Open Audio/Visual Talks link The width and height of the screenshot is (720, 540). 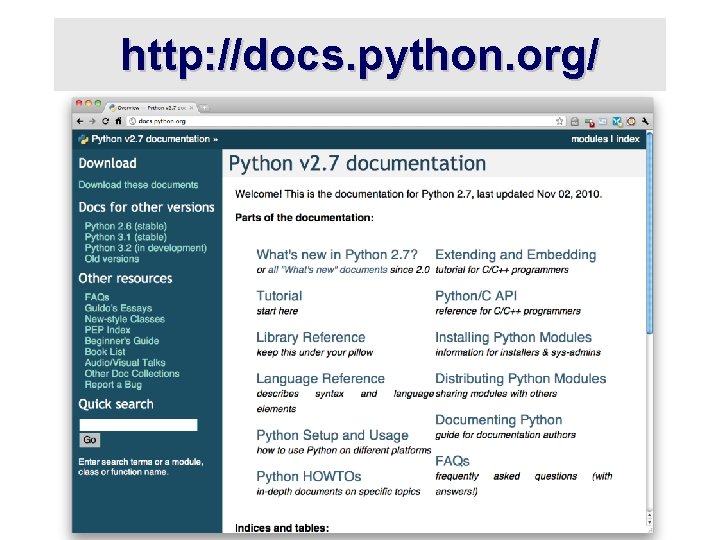[125, 363]
